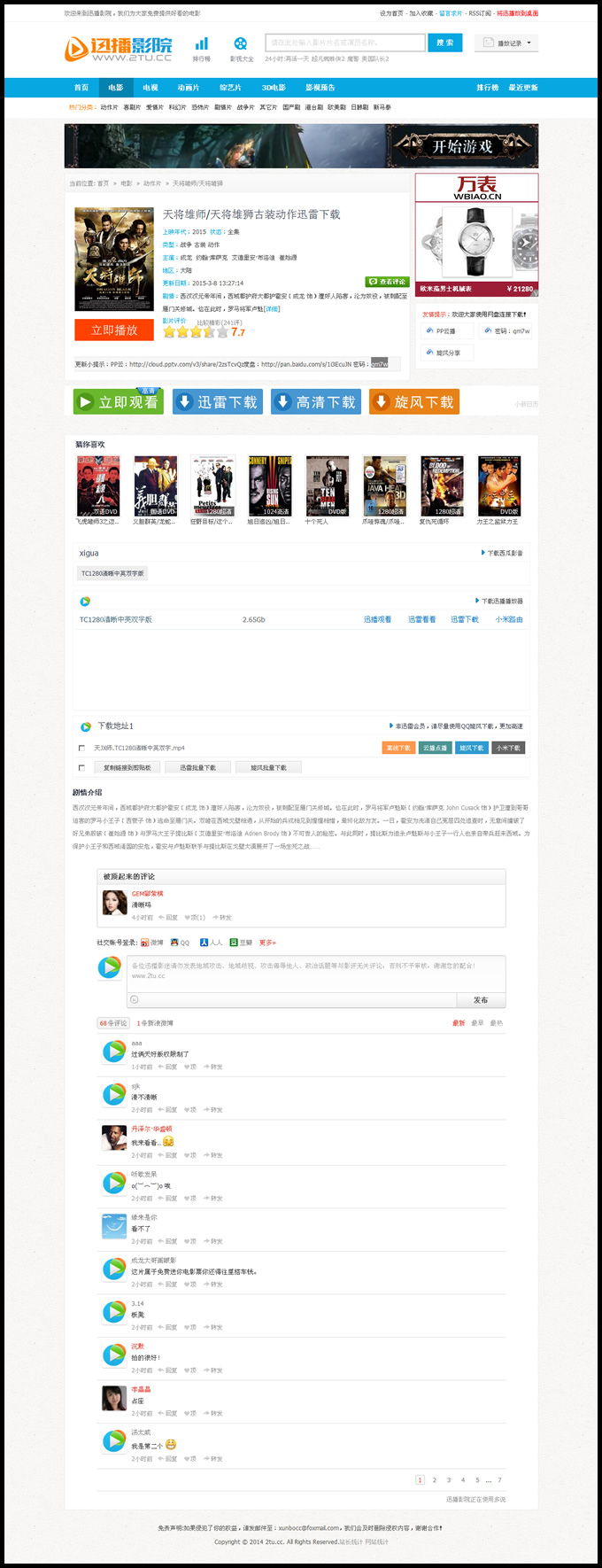The width and height of the screenshot is (602, 1568).
Task: Expand 更多 social login options
Action: point(267,943)
